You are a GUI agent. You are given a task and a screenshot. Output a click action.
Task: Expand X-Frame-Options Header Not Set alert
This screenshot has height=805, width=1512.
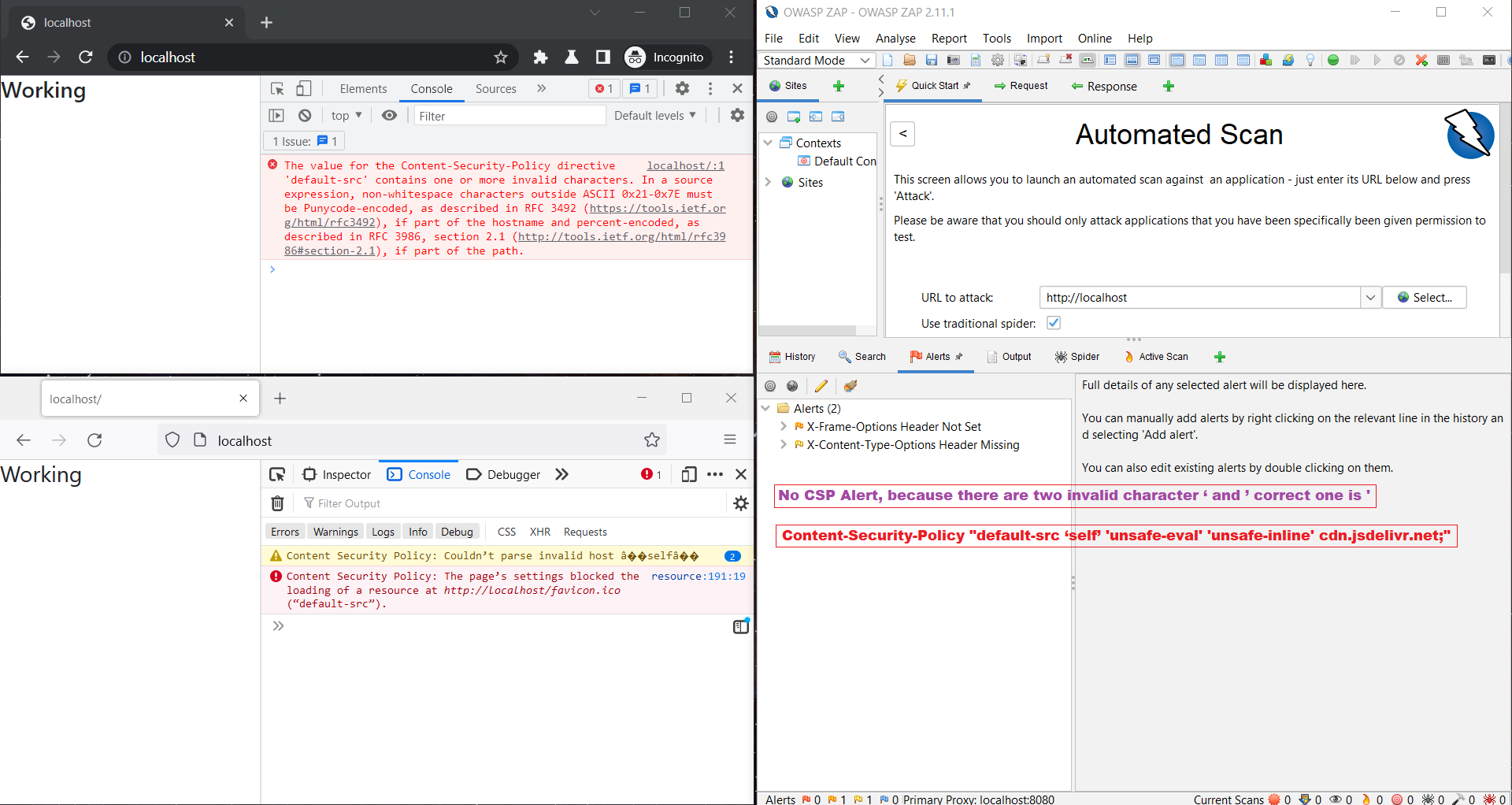[784, 426]
